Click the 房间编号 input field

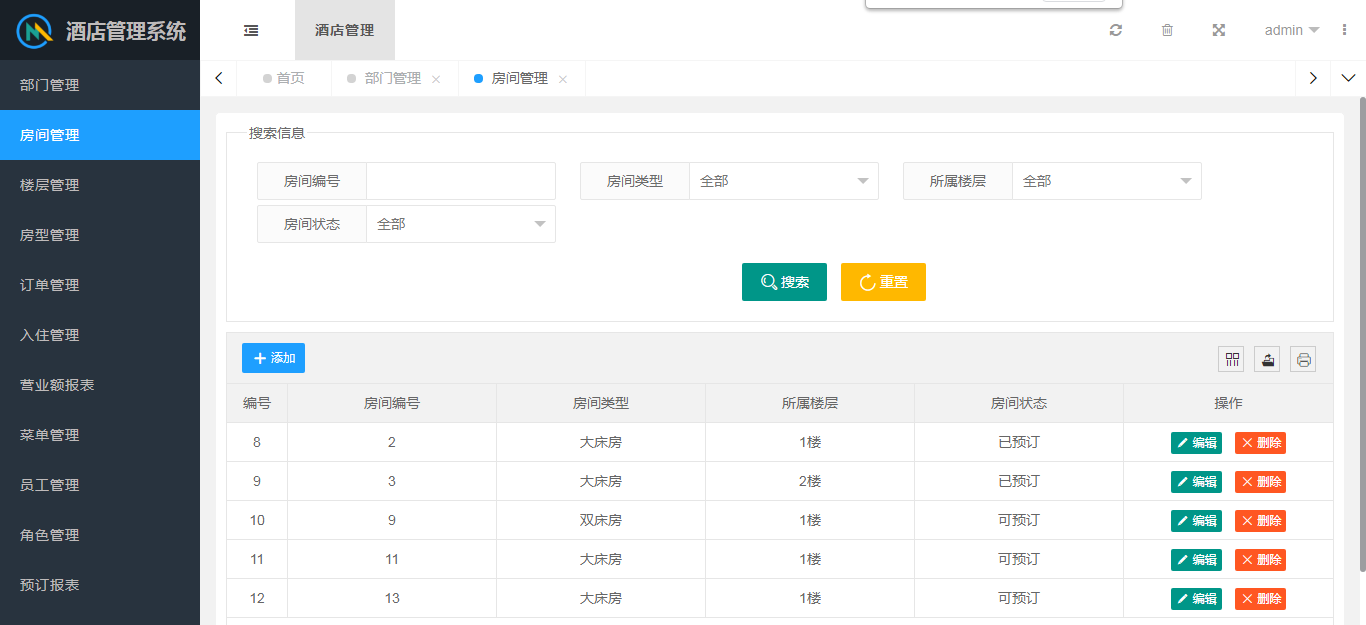pyautogui.click(x=460, y=181)
